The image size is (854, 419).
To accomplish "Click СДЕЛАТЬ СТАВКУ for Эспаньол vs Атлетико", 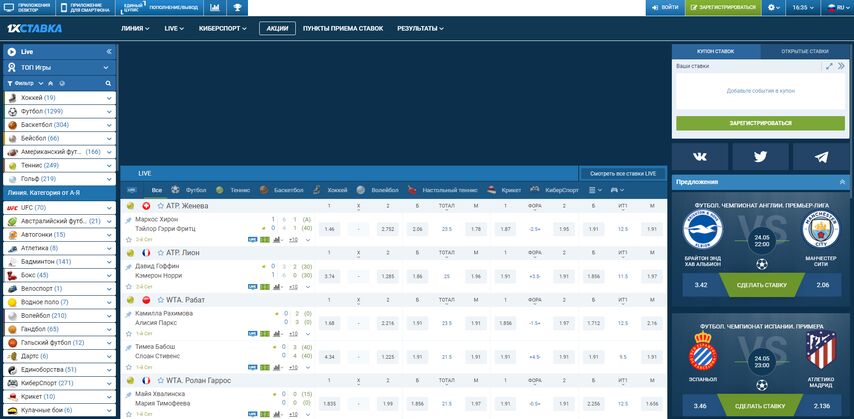I will (760, 406).
